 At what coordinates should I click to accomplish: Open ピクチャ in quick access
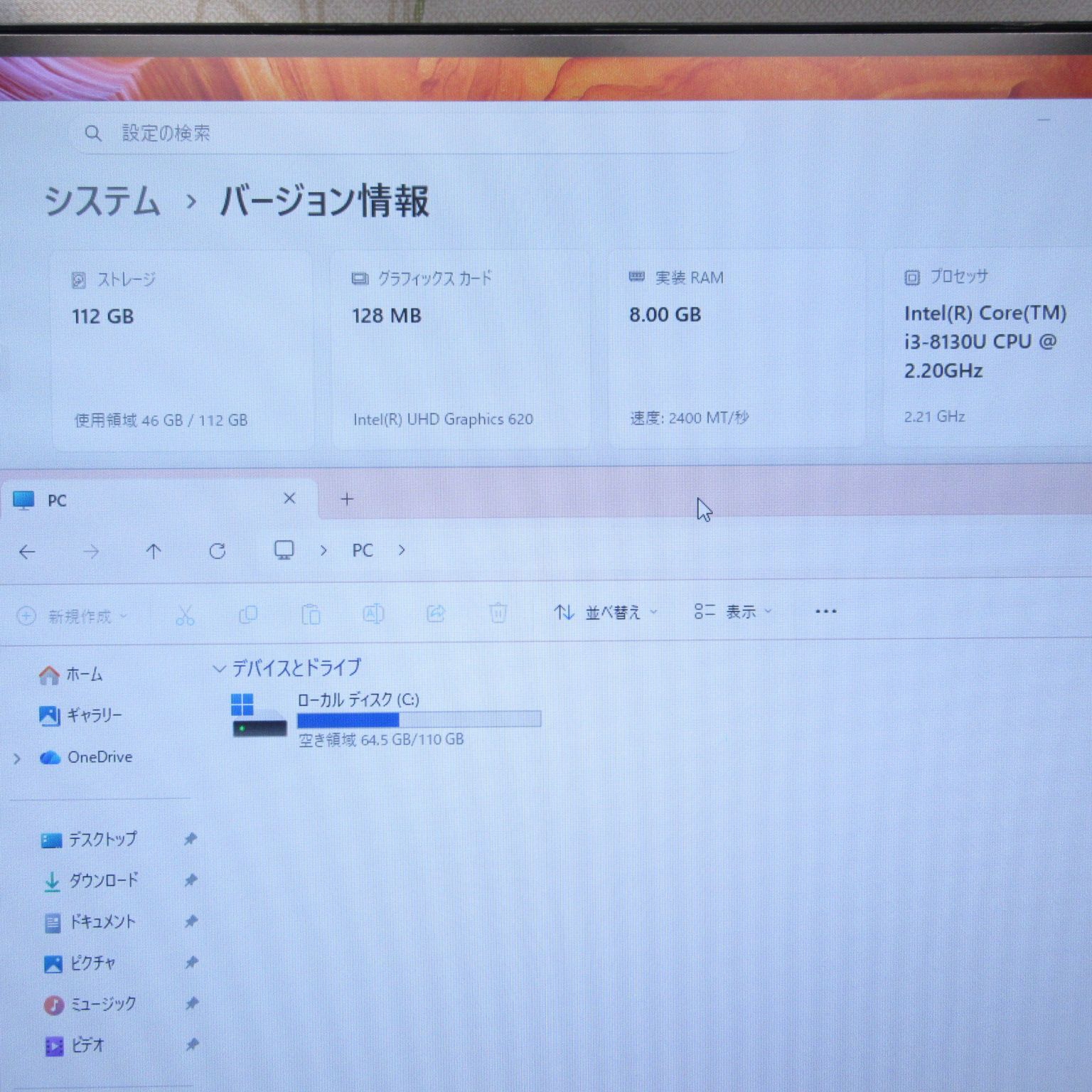tap(80, 963)
